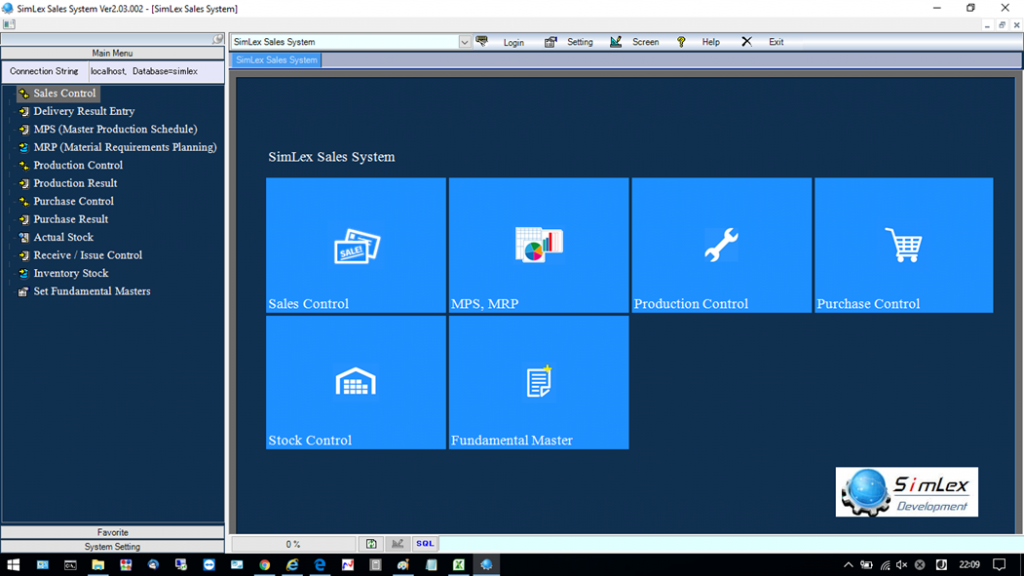Select Production Control in the left menu

[x=78, y=165]
